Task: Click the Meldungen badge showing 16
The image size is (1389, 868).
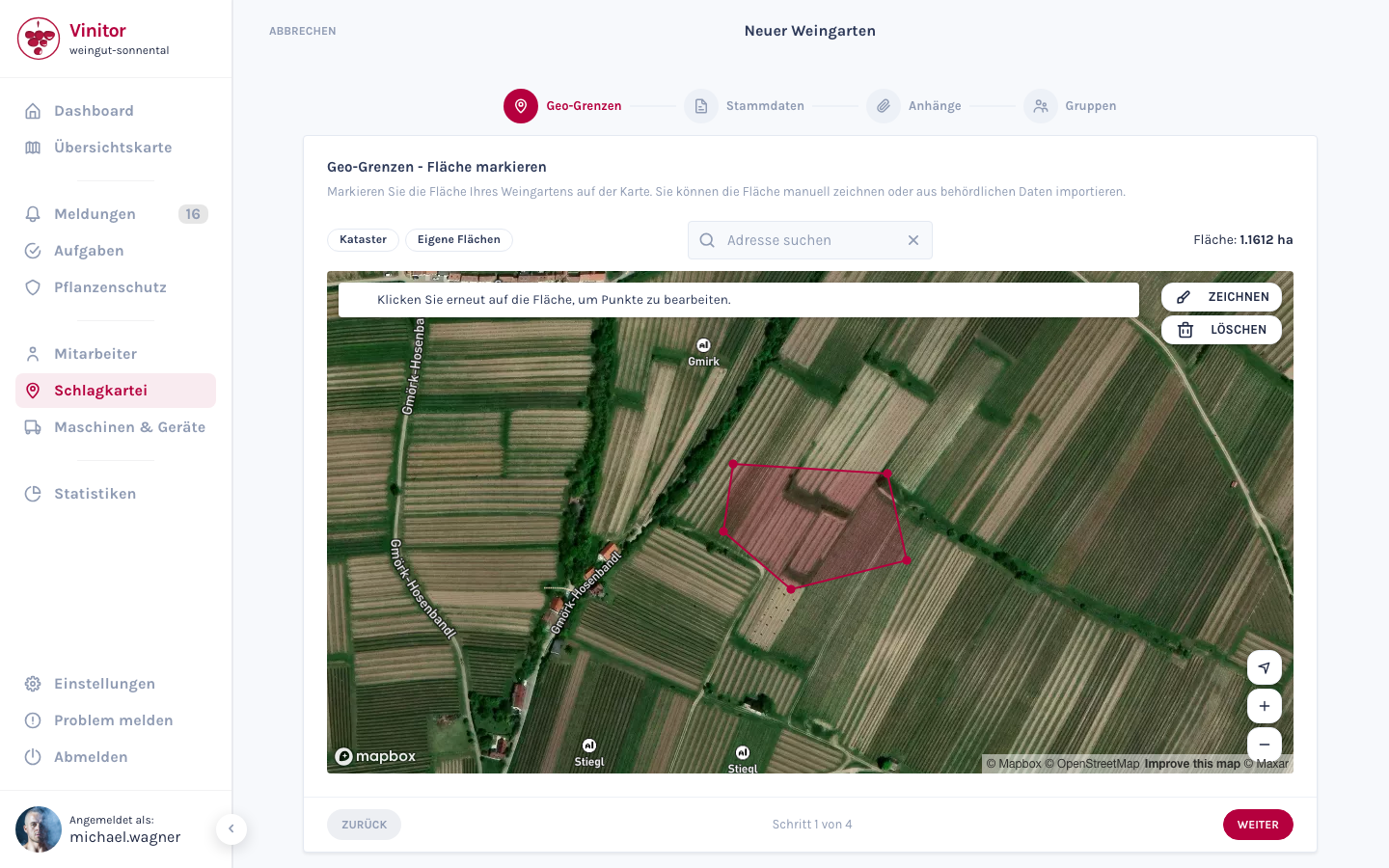Action: click(x=193, y=214)
